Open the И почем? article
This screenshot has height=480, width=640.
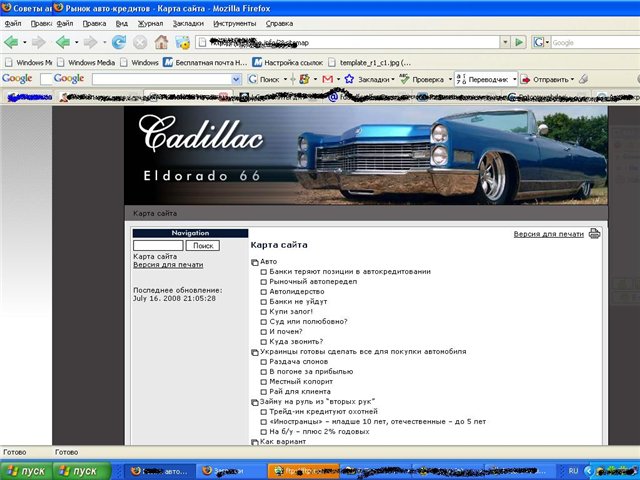tap(286, 331)
